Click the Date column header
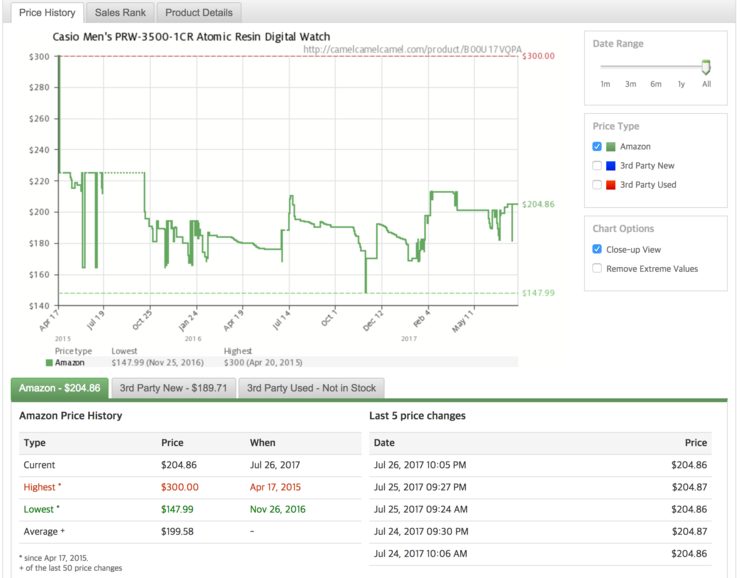This screenshot has height=578, width=740. tap(384, 443)
